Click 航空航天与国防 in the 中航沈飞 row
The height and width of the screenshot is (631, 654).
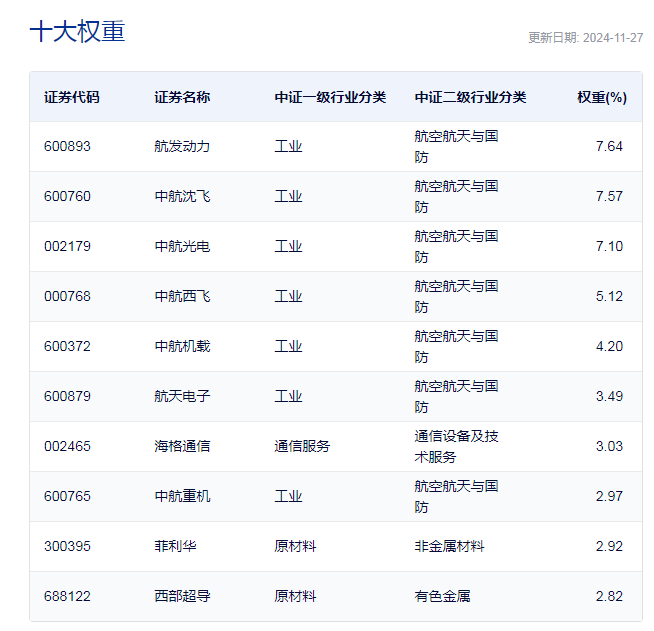coord(456,197)
